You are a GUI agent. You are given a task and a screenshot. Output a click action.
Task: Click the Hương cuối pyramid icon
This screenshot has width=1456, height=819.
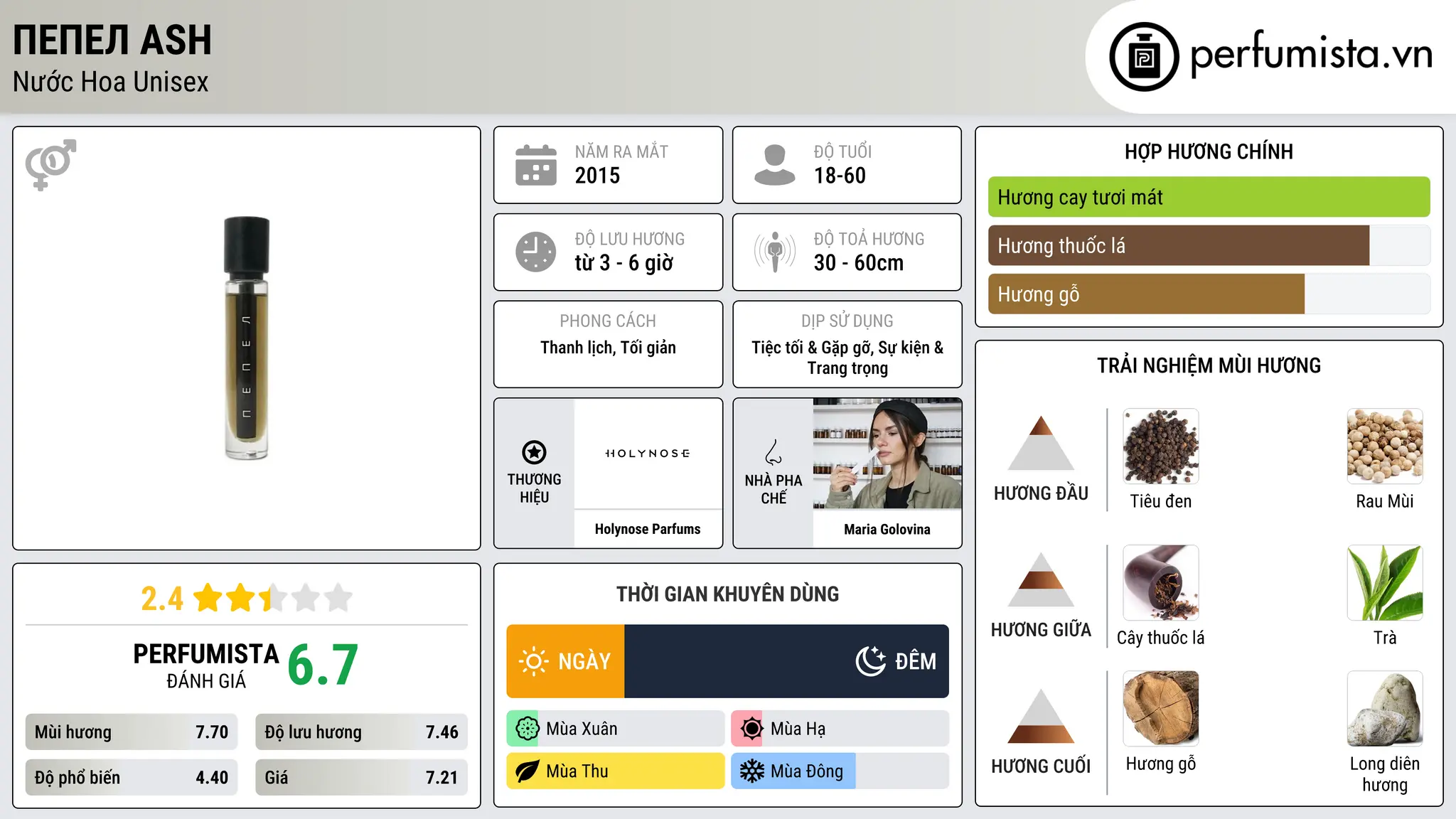[1041, 716]
